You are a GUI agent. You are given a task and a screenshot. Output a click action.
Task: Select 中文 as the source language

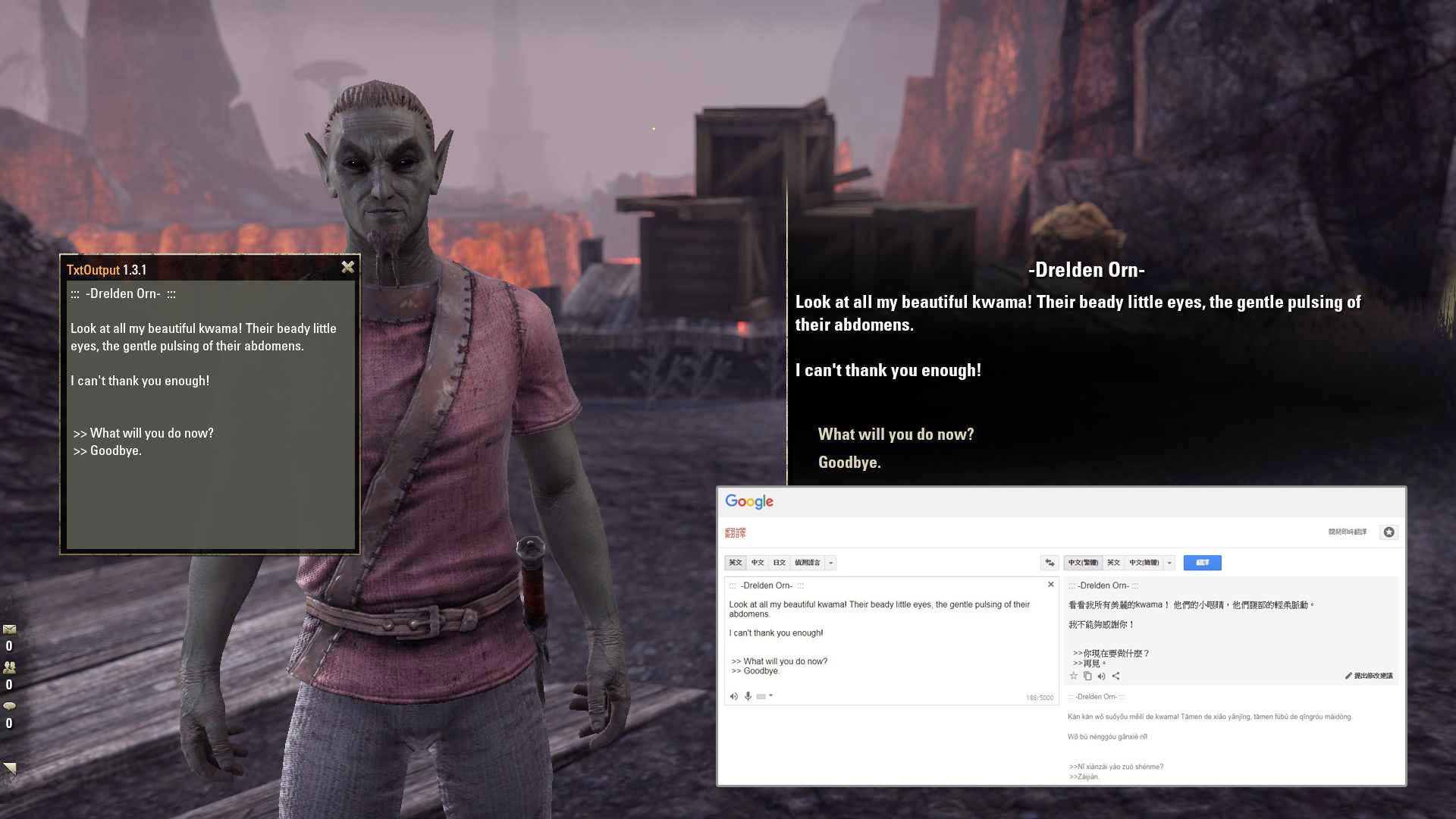(x=757, y=563)
